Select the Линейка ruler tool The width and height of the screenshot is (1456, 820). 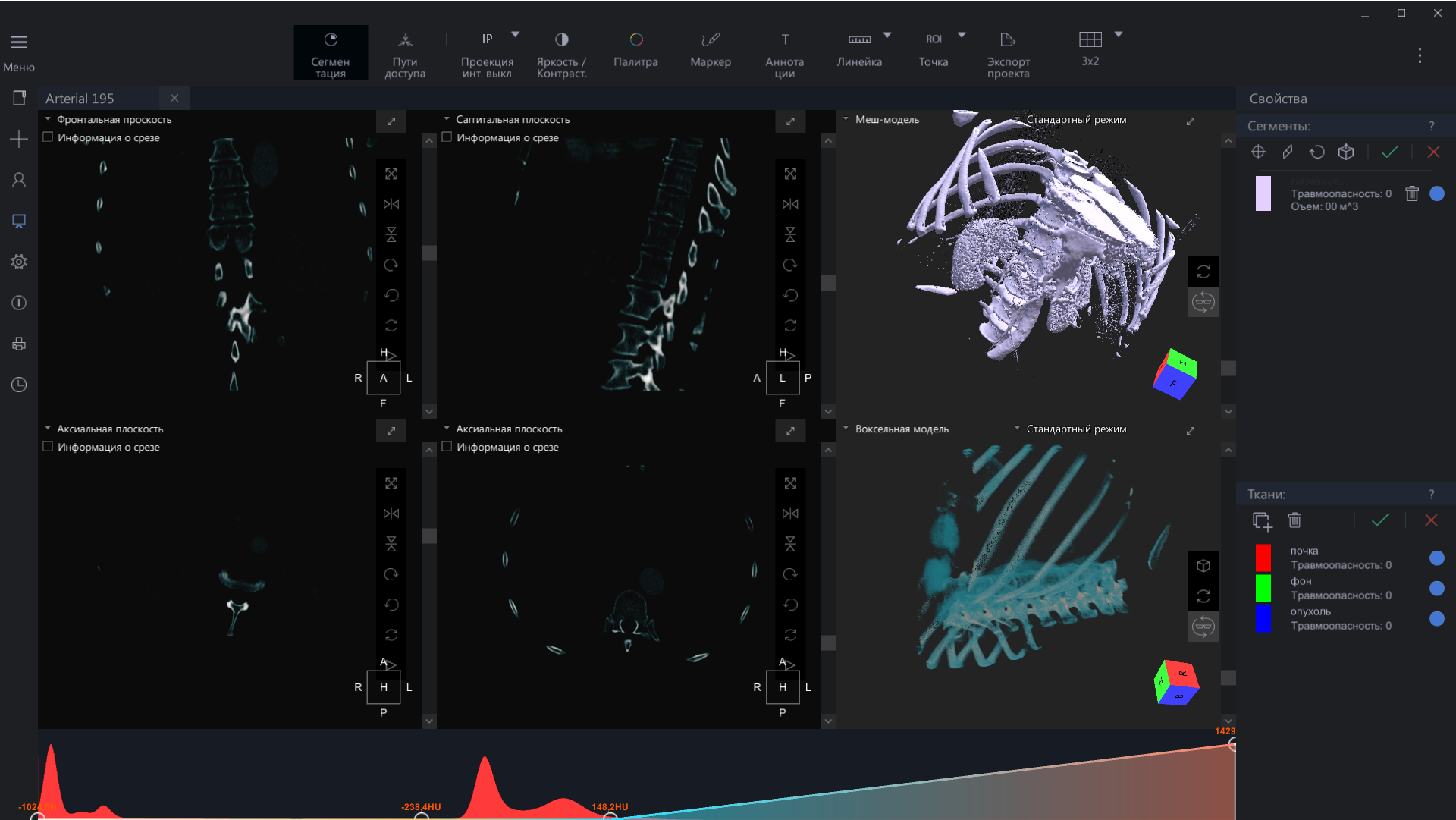(859, 50)
